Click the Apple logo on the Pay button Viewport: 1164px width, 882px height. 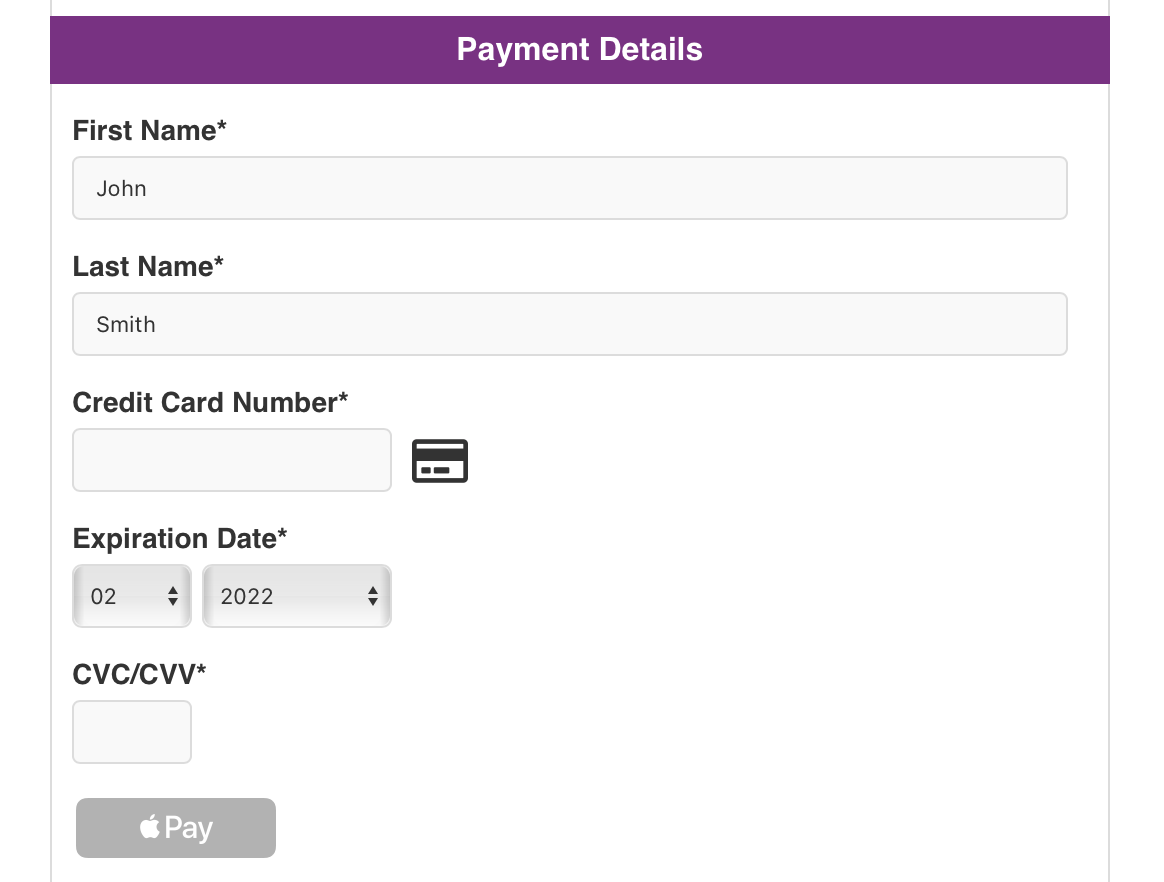point(150,827)
